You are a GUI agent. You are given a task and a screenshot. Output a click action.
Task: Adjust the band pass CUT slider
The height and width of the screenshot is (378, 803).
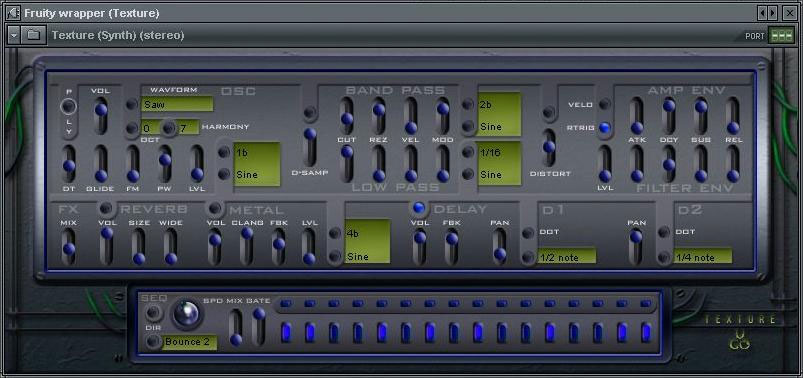tap(347, 116)
